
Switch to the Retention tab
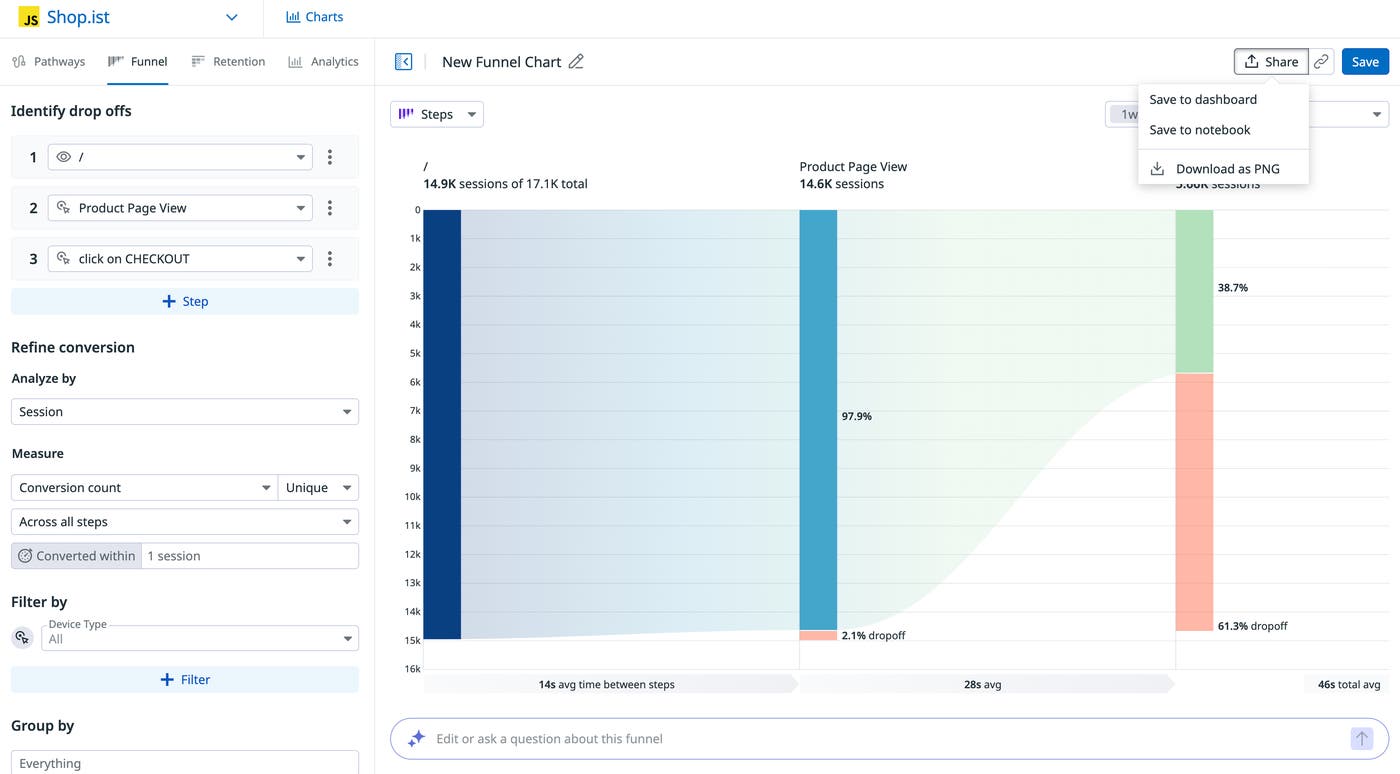pyautogui.click(x=228, y=61)
